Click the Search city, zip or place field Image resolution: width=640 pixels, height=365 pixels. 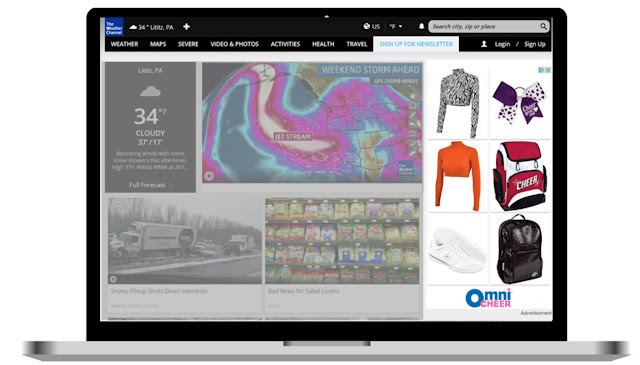[489, 27]
